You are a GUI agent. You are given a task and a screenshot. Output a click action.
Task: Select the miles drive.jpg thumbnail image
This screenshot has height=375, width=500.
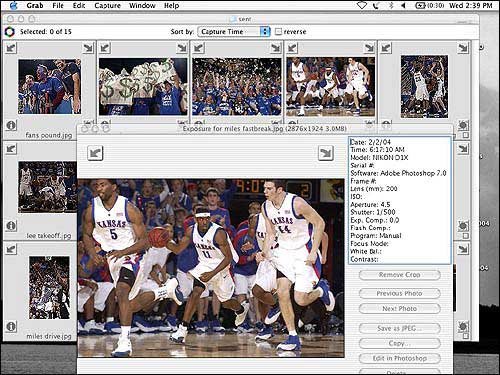pyautogui.click(x=49, y=288)
